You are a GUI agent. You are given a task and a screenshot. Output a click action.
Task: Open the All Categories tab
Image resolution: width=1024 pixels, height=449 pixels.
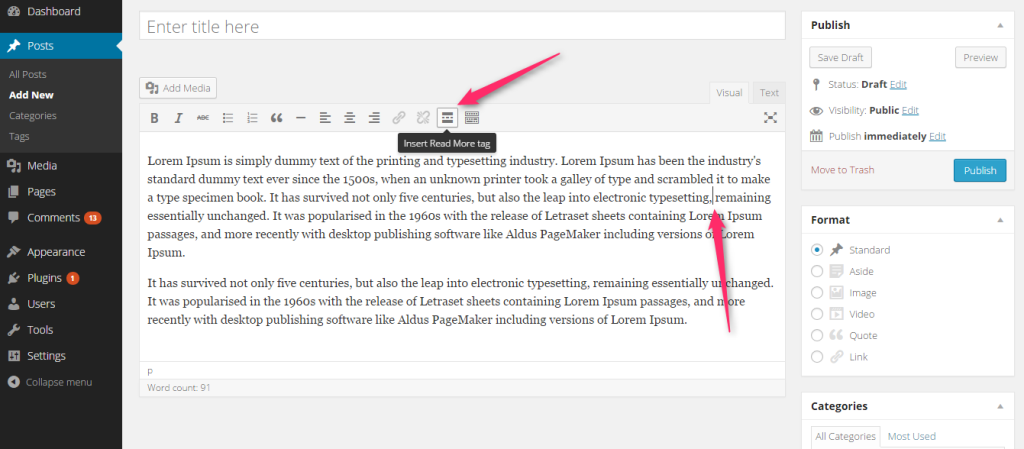[845, 437]
